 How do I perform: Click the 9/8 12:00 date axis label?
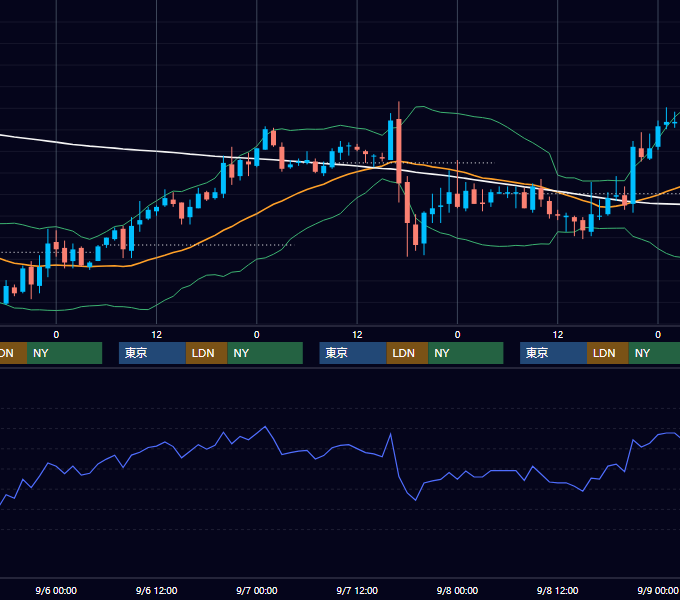[x=557, y=590]
